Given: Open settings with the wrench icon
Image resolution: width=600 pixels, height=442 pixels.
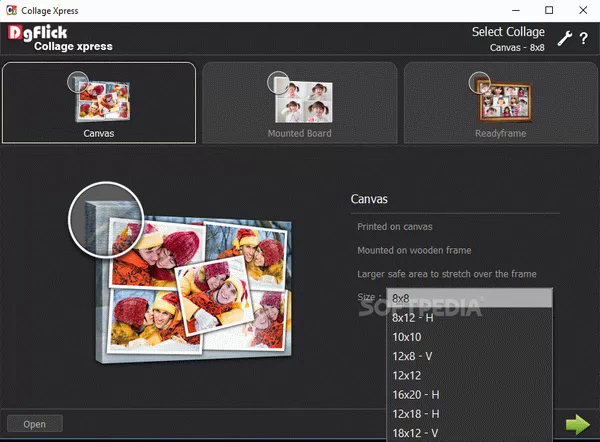Looking at the screenshot, I should [x=564, y=39].
